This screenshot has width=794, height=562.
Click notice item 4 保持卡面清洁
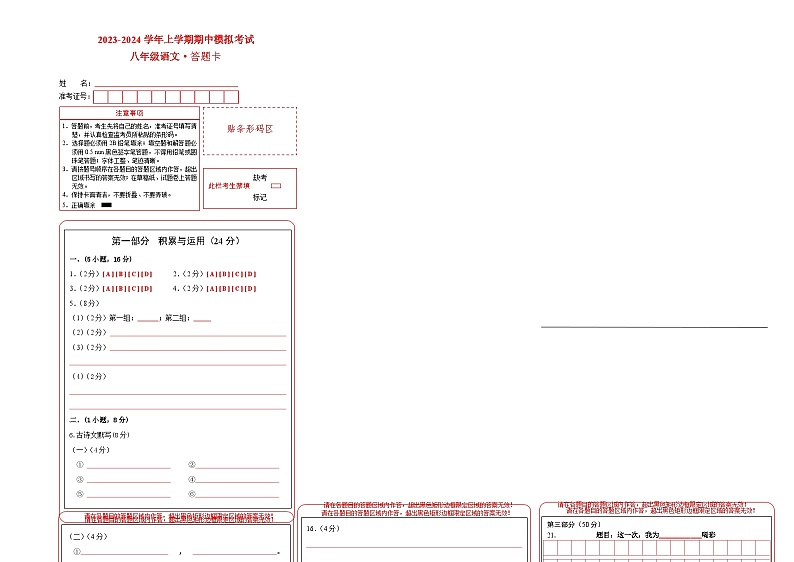(117, 195)
